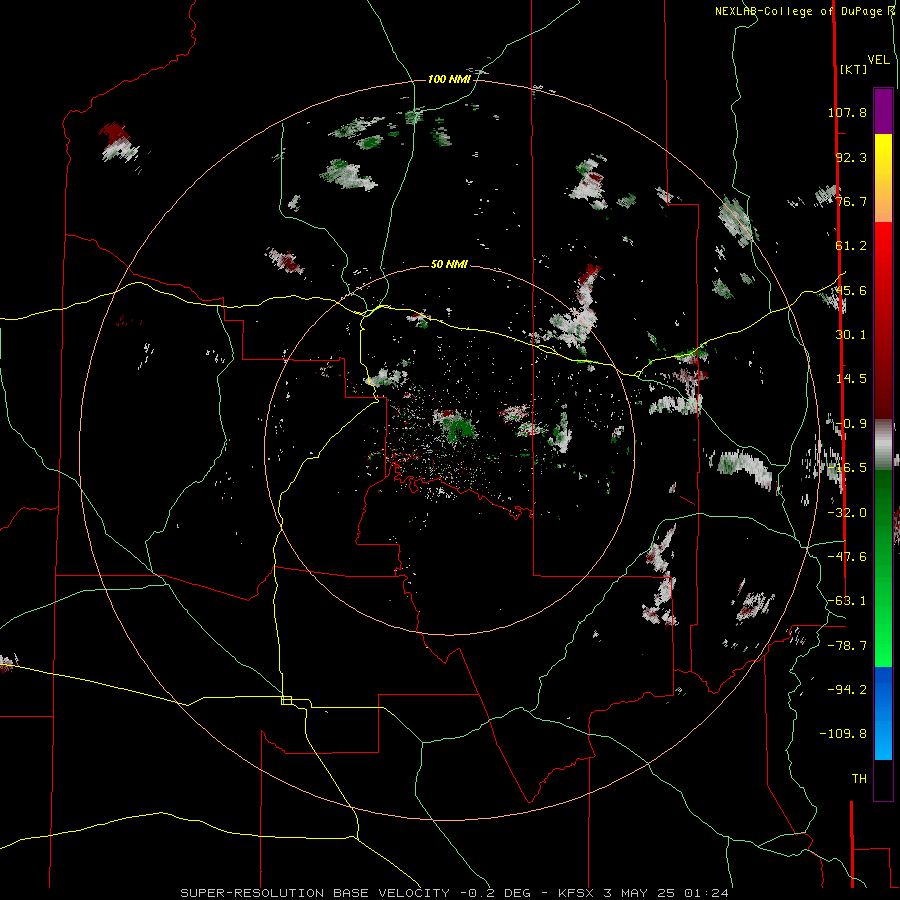Click the 100 NMI range ring label
Image resolution: width=900 pixels, height=900 pixels.
tap(449, 79)
